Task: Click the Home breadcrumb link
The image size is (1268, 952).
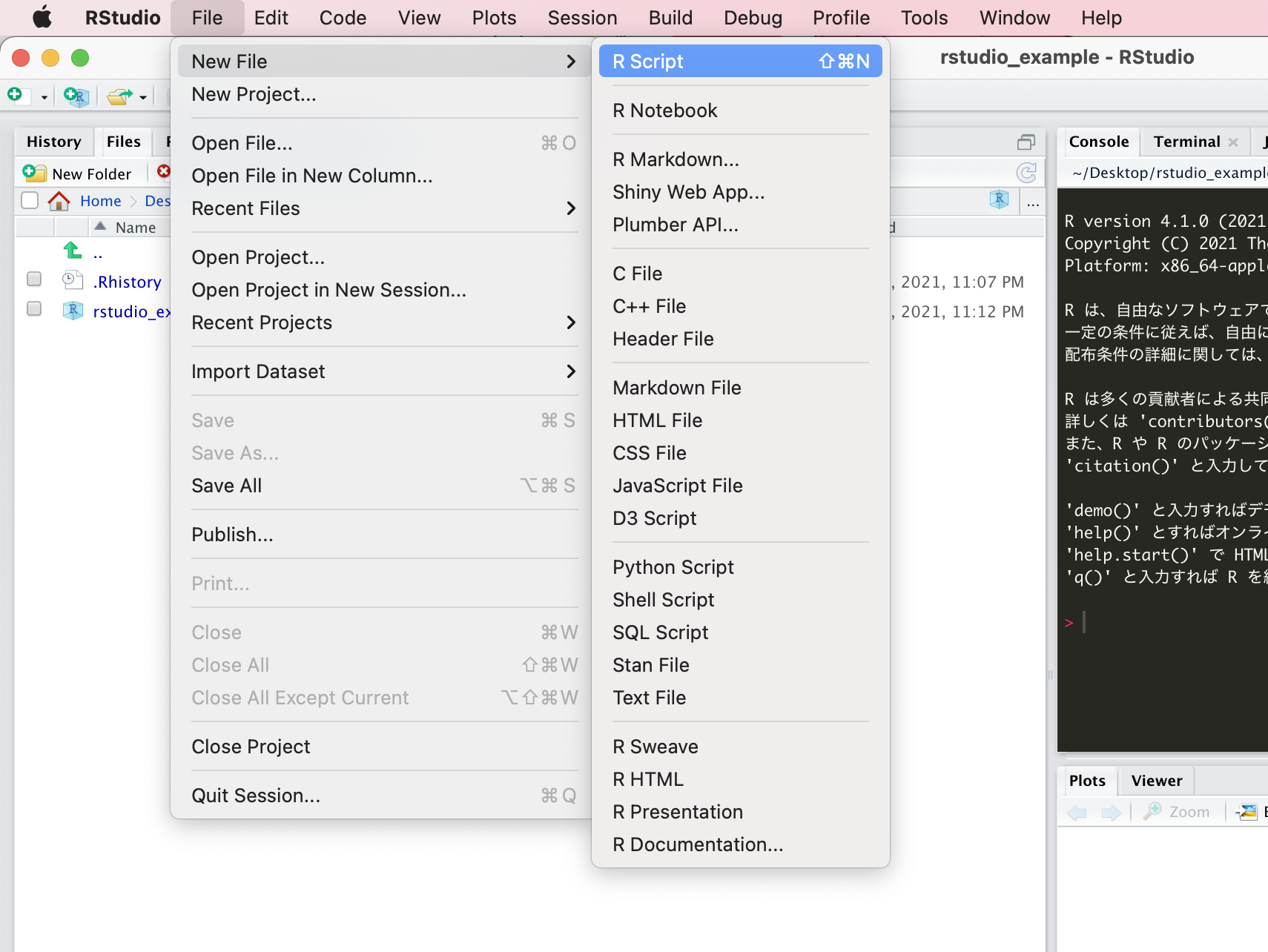Action: pyautogui.click(x=100, y=201)
